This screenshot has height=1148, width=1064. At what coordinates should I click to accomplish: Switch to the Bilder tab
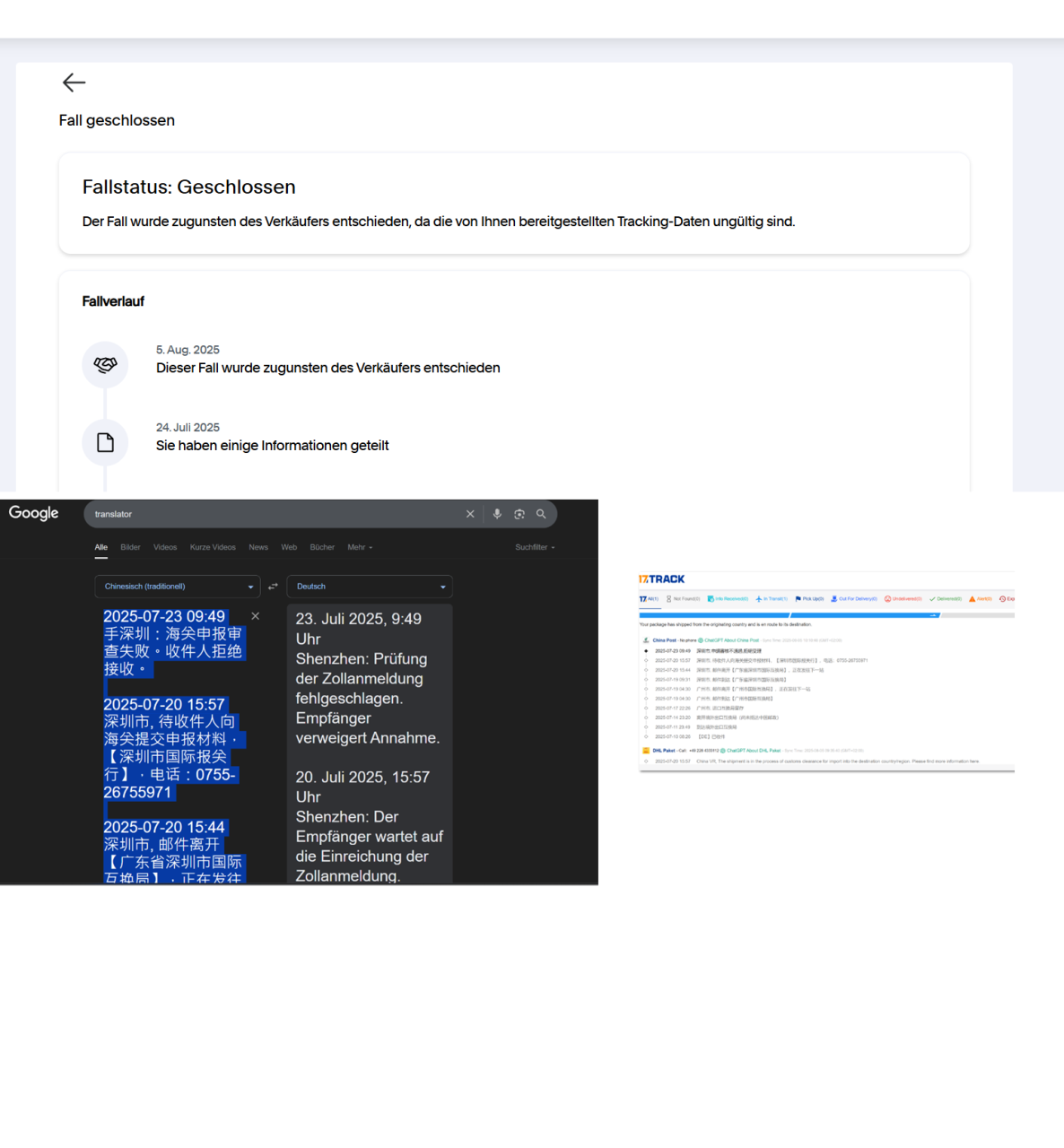130,547
